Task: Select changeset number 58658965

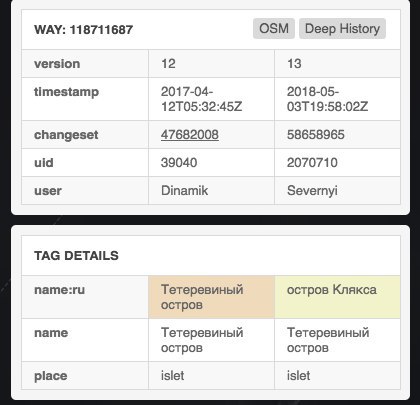Action: [316, 135]
